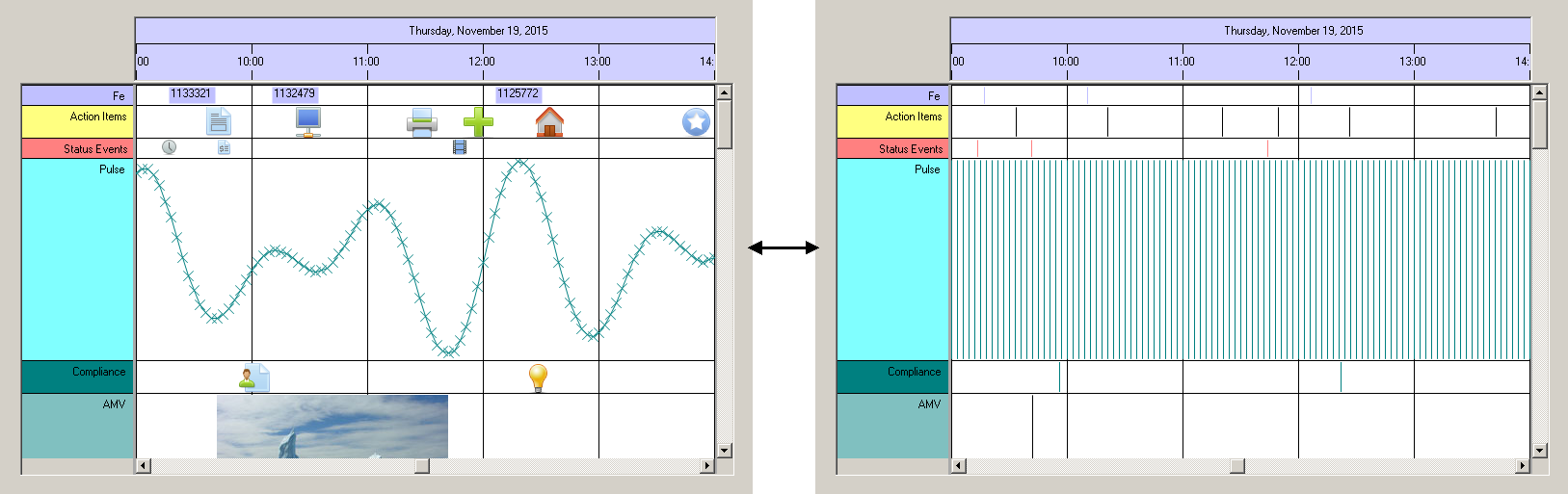Image resolution: width=1568 pixels, height=494 pixels.
Task: Click the printer icon in Action Items
Action: pos(421,122)
